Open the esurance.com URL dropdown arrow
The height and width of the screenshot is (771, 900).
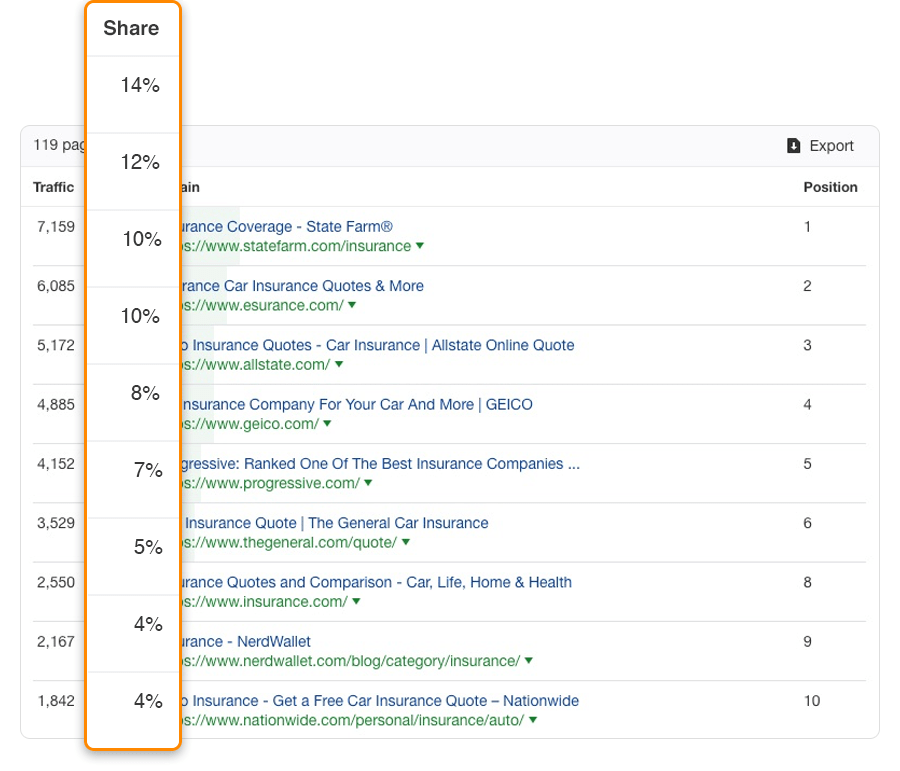point(352,305)
